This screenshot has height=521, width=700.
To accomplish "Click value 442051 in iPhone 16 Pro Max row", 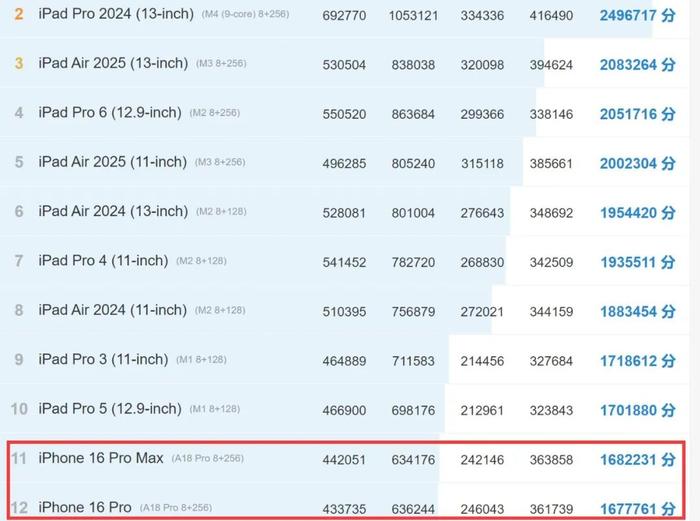I will click(344, 460).
